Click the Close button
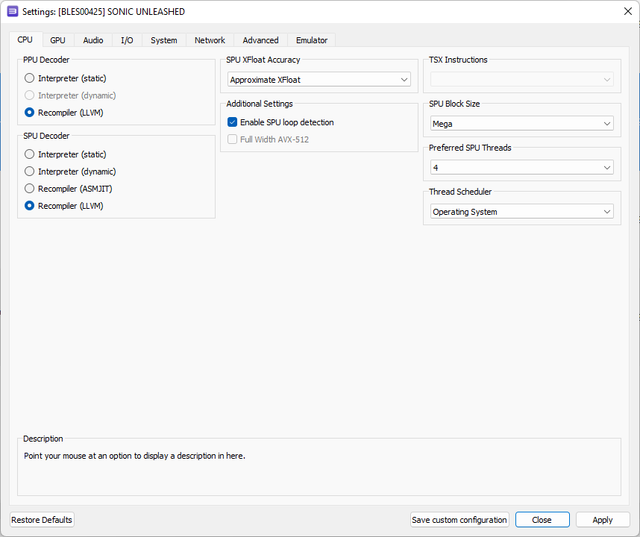The height and width of the screenshot is (537, 640). point(542,520)
